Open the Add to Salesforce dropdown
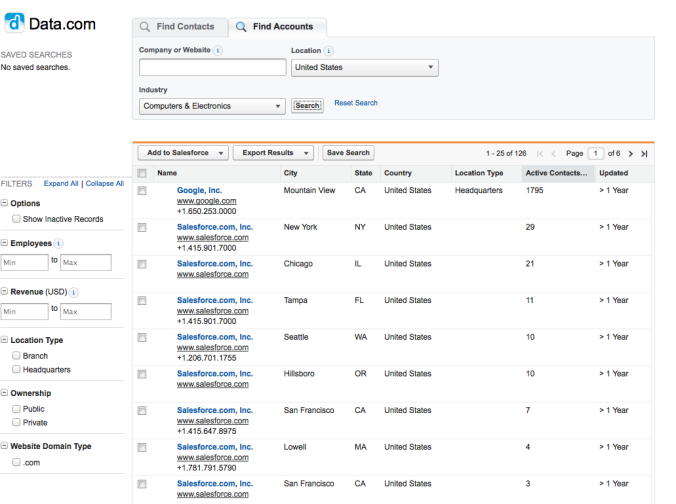 click(x=183, y=153)
